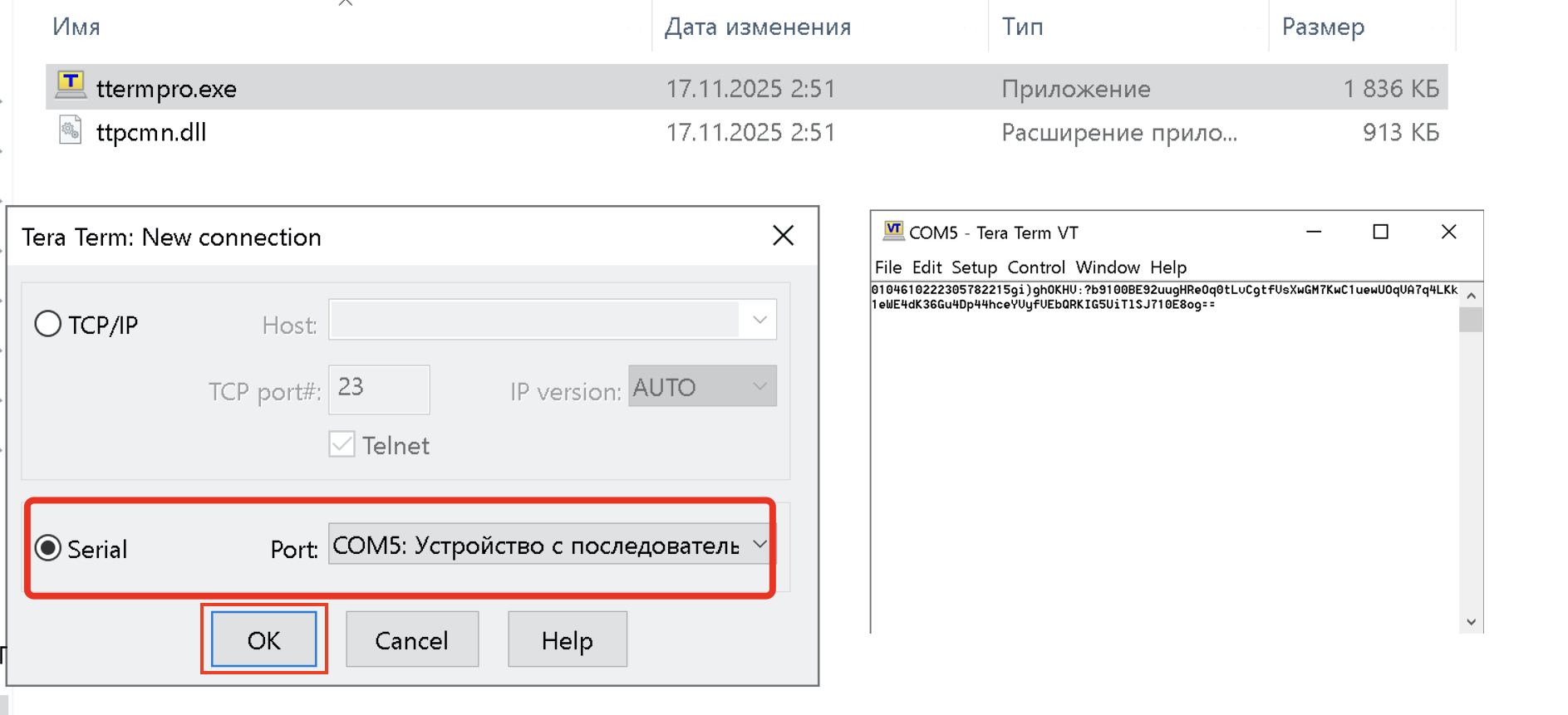The height and width of the screenshot is (715, 1568).
Task: Click the Приложение type cell
Action: tap(1076, 88)
